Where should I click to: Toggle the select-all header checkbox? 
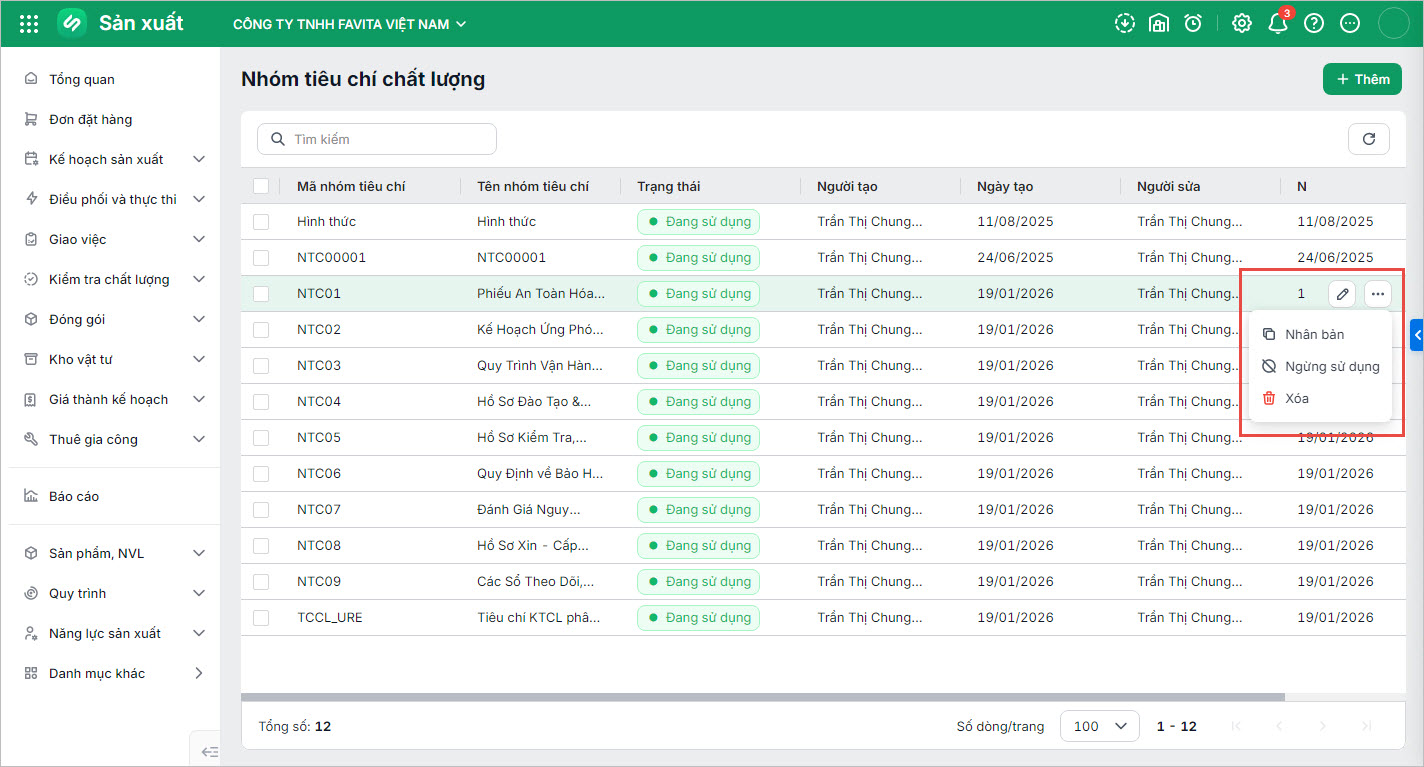(261, 186)
